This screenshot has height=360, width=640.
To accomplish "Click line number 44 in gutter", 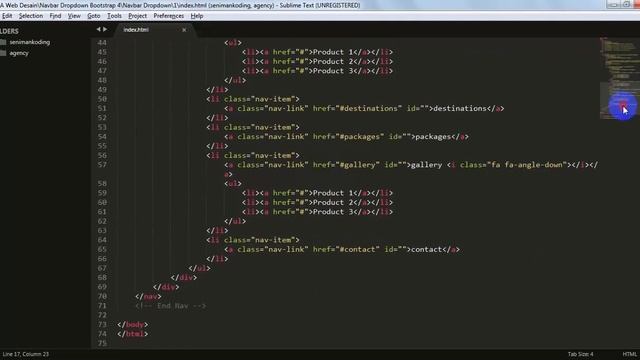I will (x=102, y=42).
